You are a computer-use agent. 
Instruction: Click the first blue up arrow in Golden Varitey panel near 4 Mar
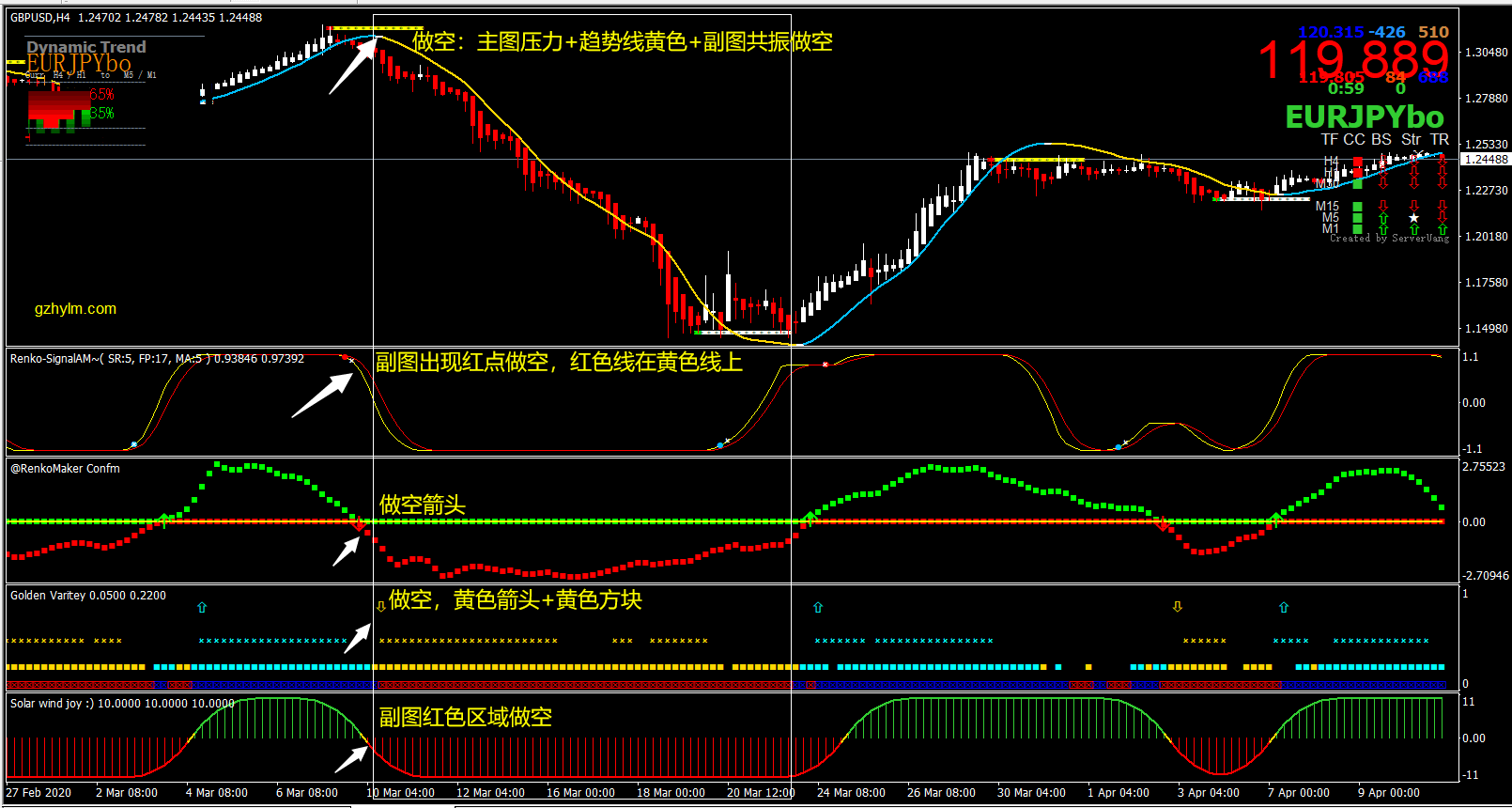(x=202, y=608)
